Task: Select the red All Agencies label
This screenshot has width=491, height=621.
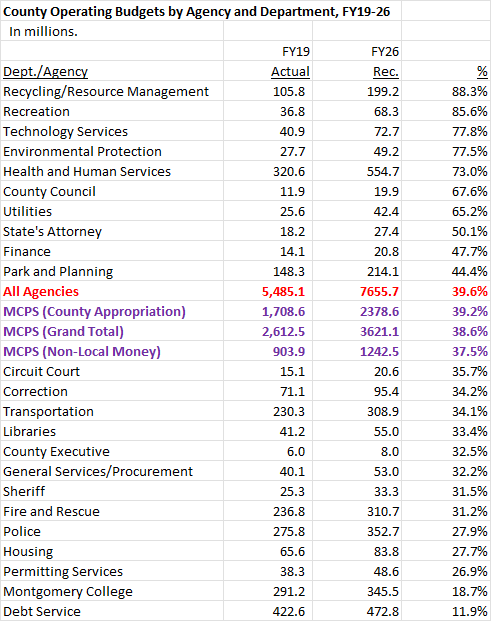Action: 41,291
